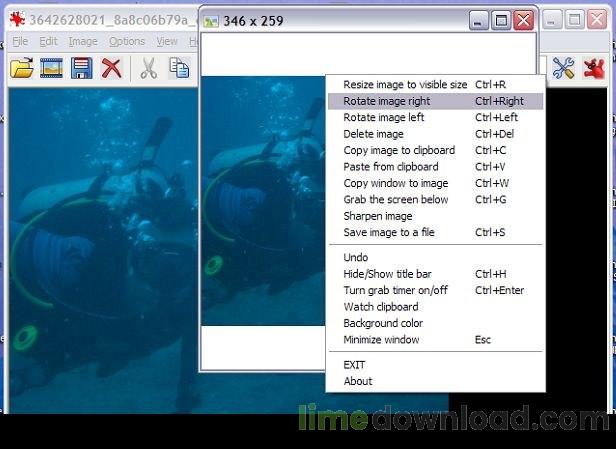
Task: Click the copy documents toolbar icon
Action: point(179,68)
